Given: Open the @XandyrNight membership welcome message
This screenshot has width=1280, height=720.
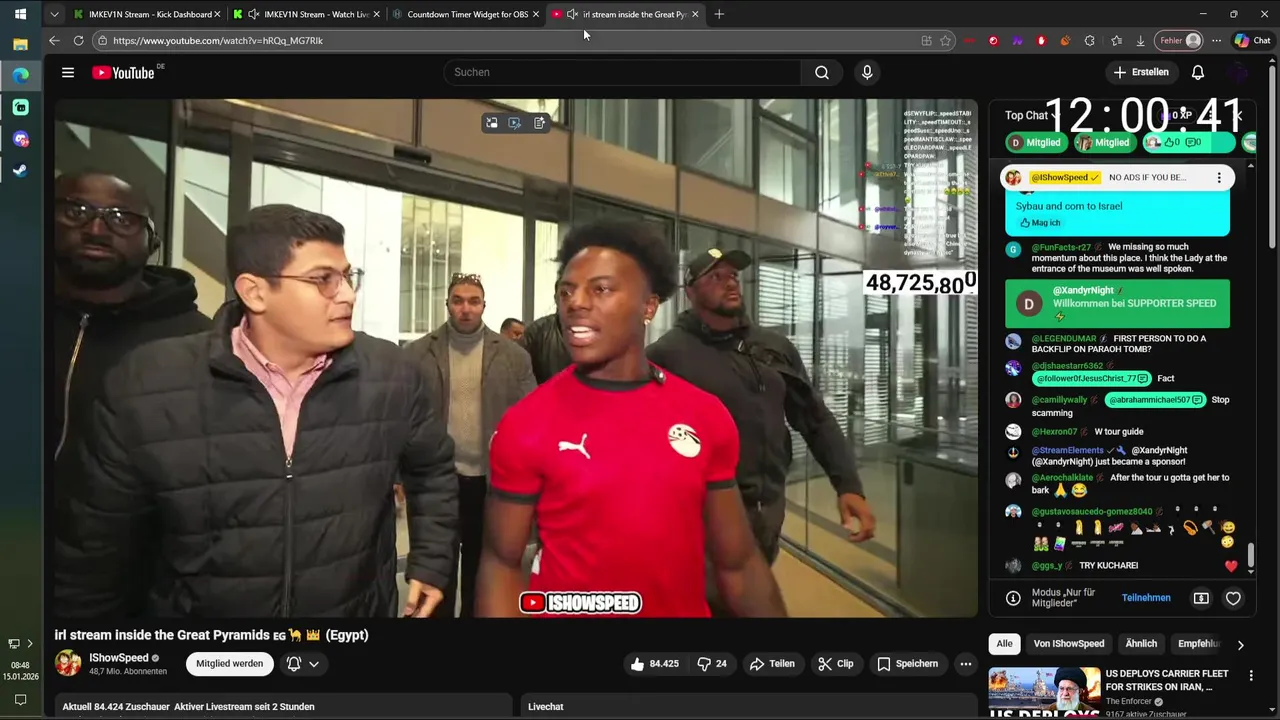Looking at the screenshot, I should (1117, 303).
